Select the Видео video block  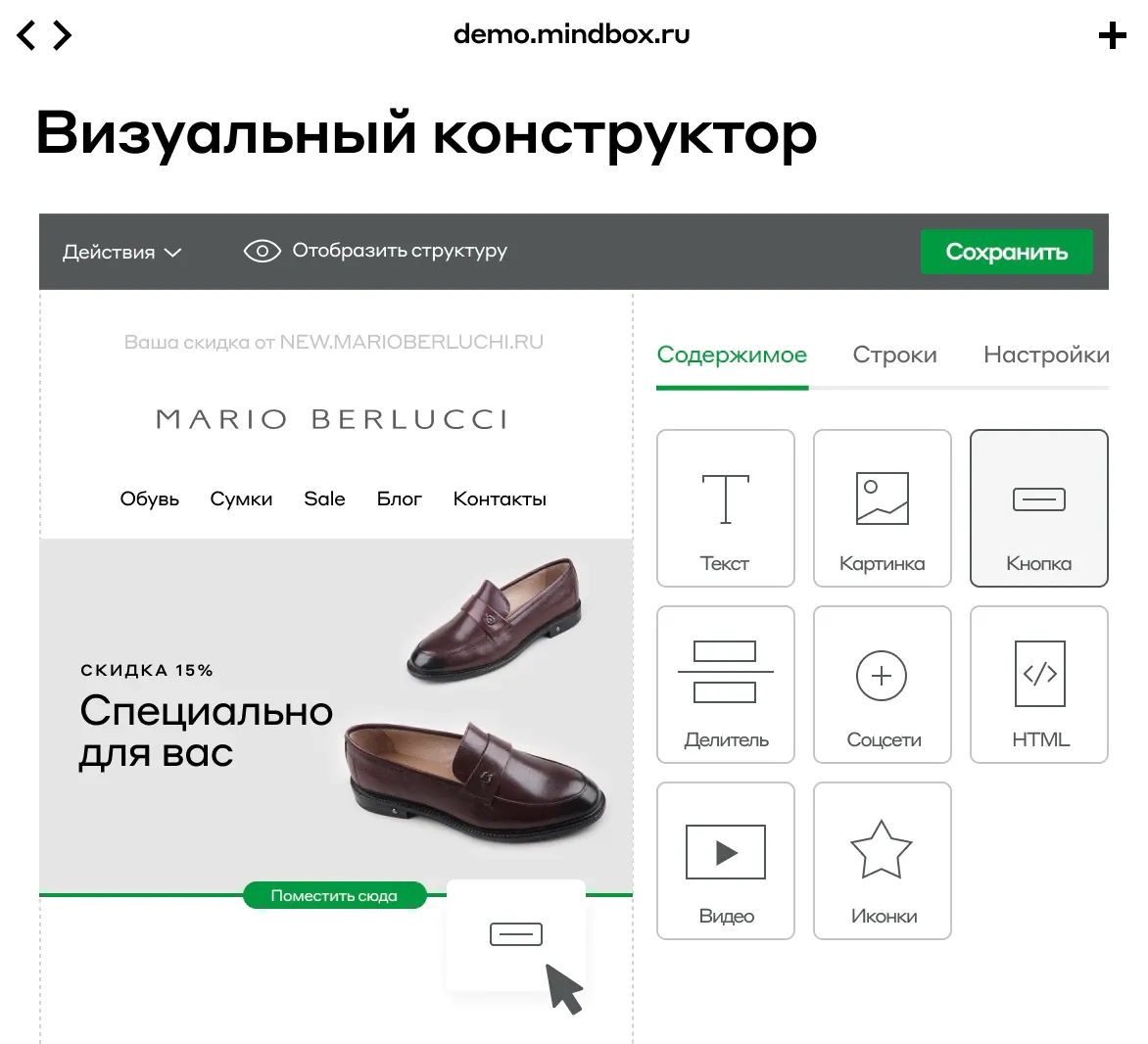726,861
